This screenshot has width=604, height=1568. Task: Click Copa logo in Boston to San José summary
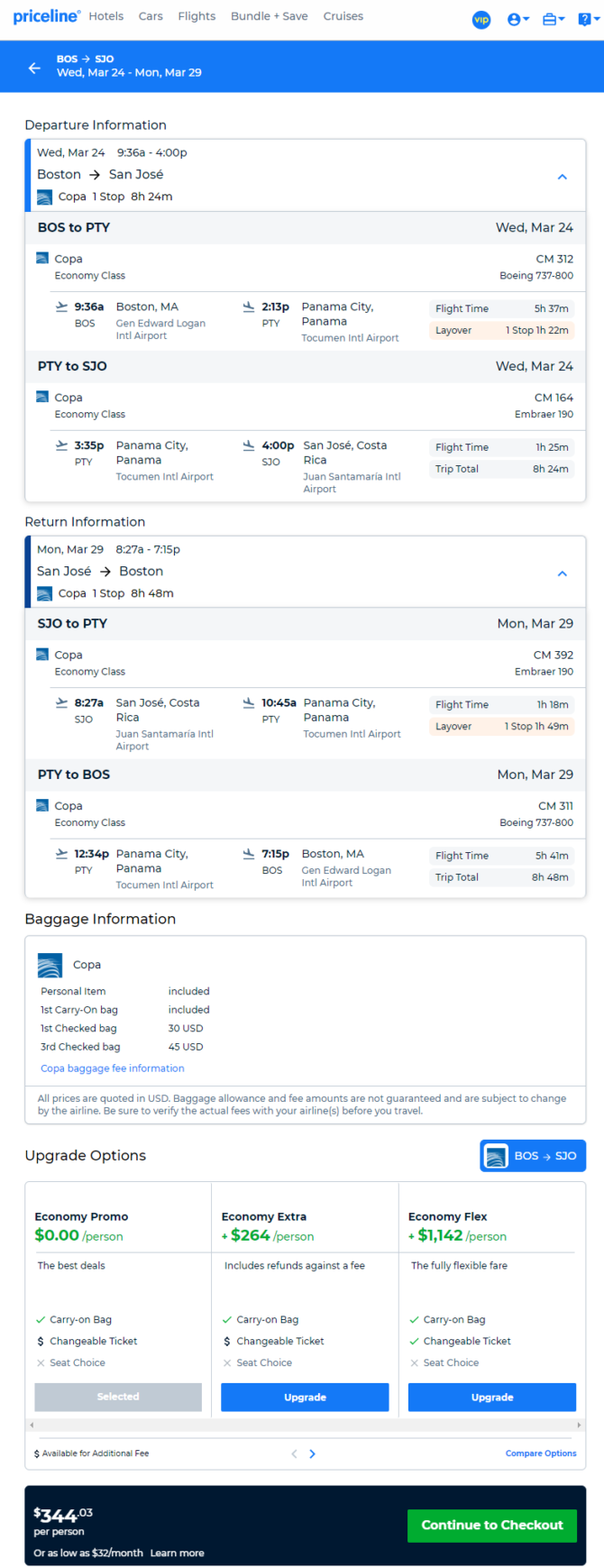click(44, 197)
